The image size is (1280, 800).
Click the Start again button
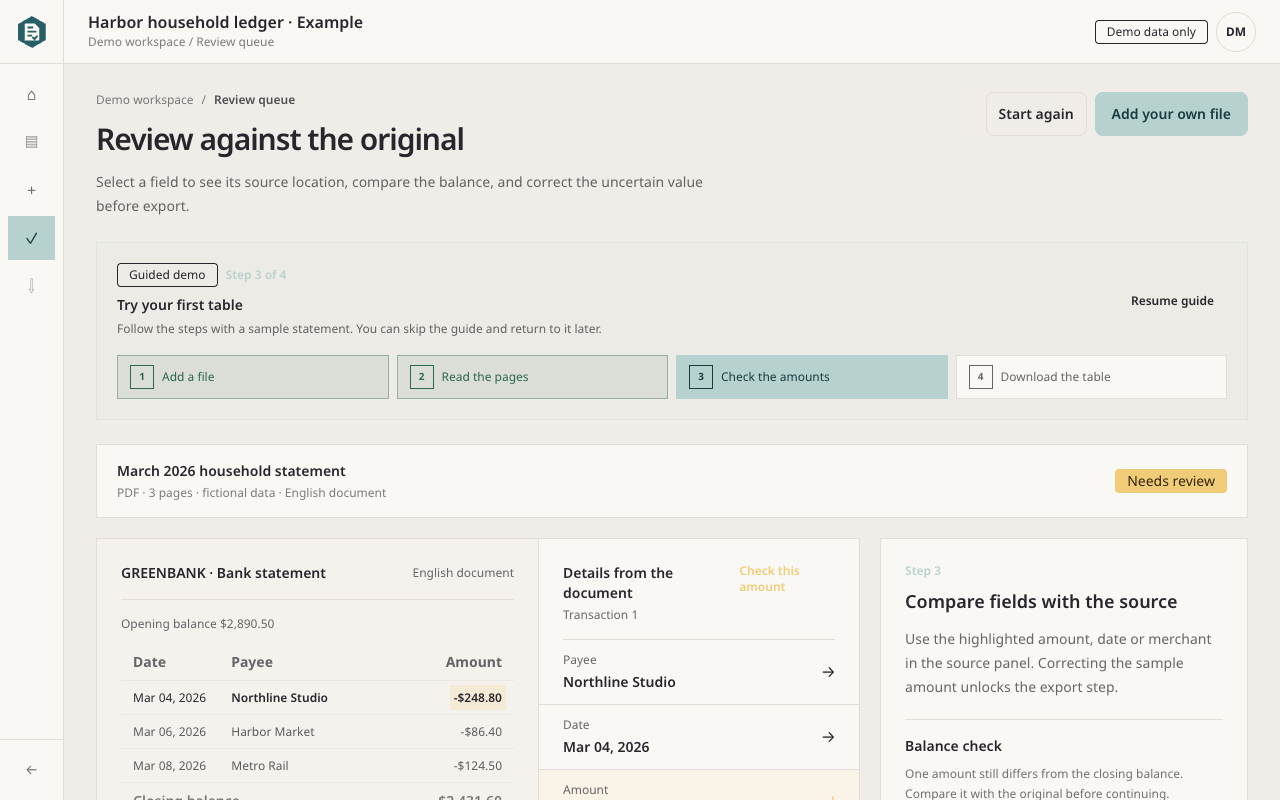(1036, 114)
